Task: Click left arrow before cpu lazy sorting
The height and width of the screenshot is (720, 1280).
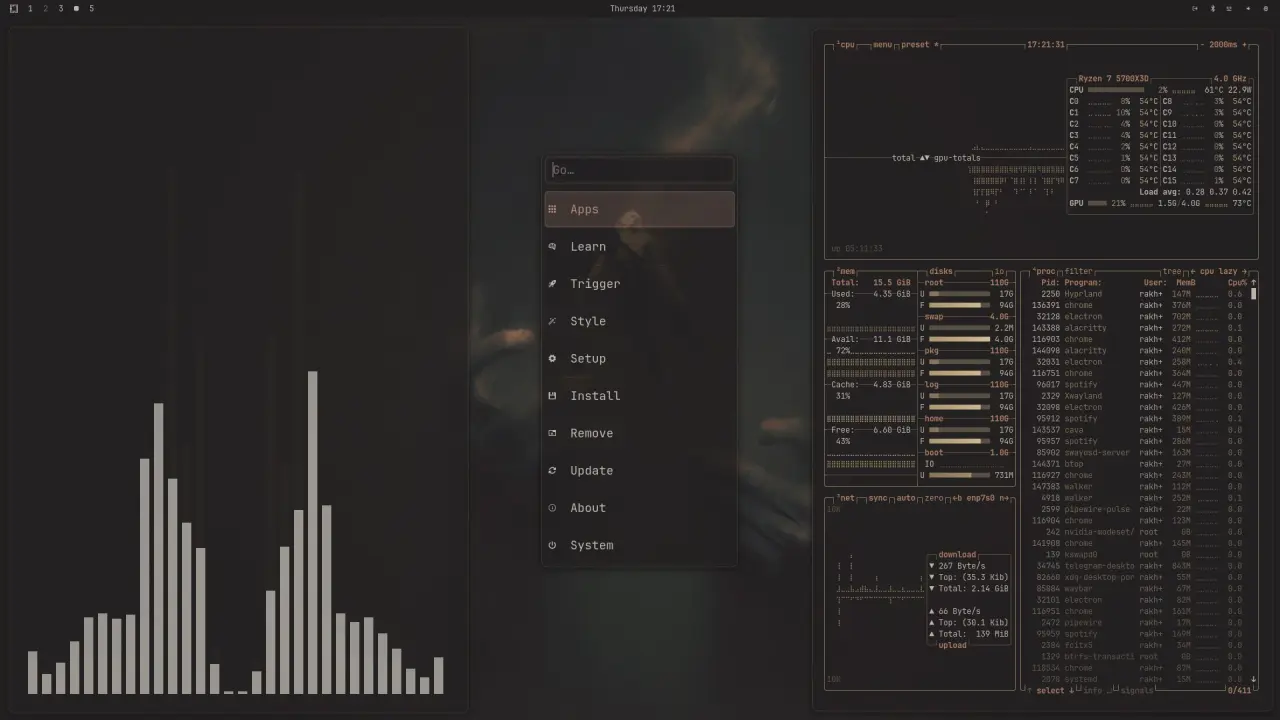Action: (x=1192, y=271)
